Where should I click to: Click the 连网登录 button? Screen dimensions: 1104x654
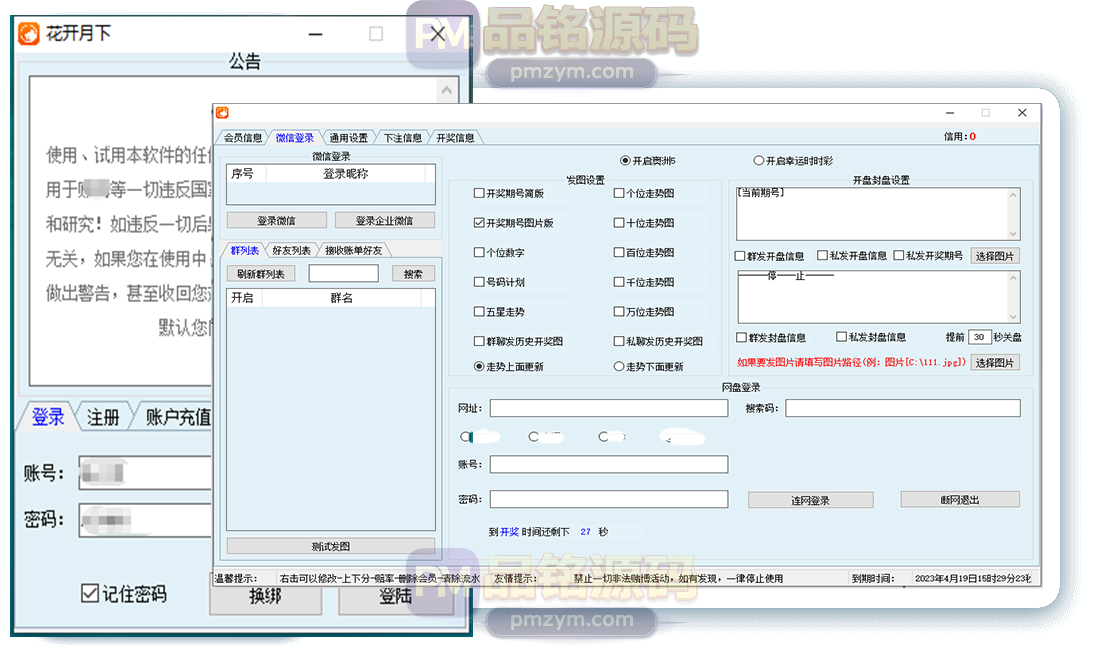810,500
